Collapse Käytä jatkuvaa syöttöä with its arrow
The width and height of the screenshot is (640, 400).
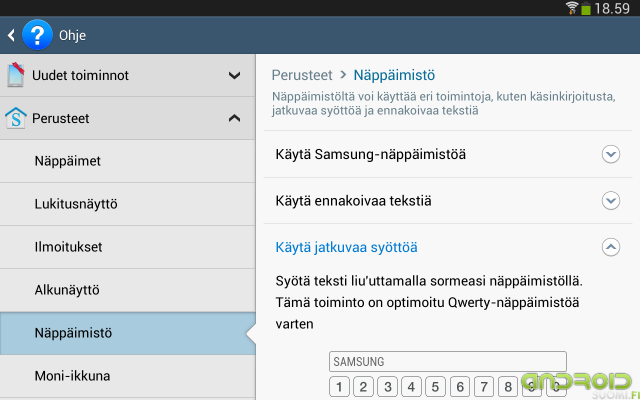click(611, 247)
